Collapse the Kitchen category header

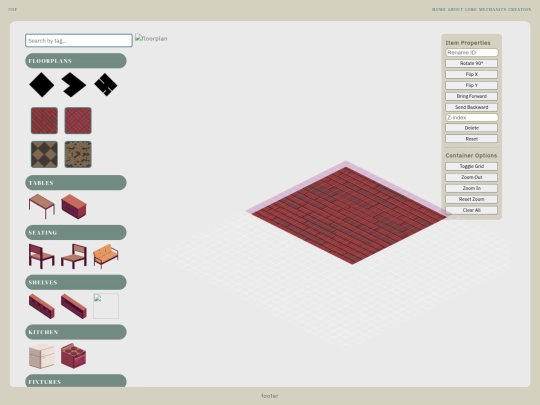(x=76, y=332)
